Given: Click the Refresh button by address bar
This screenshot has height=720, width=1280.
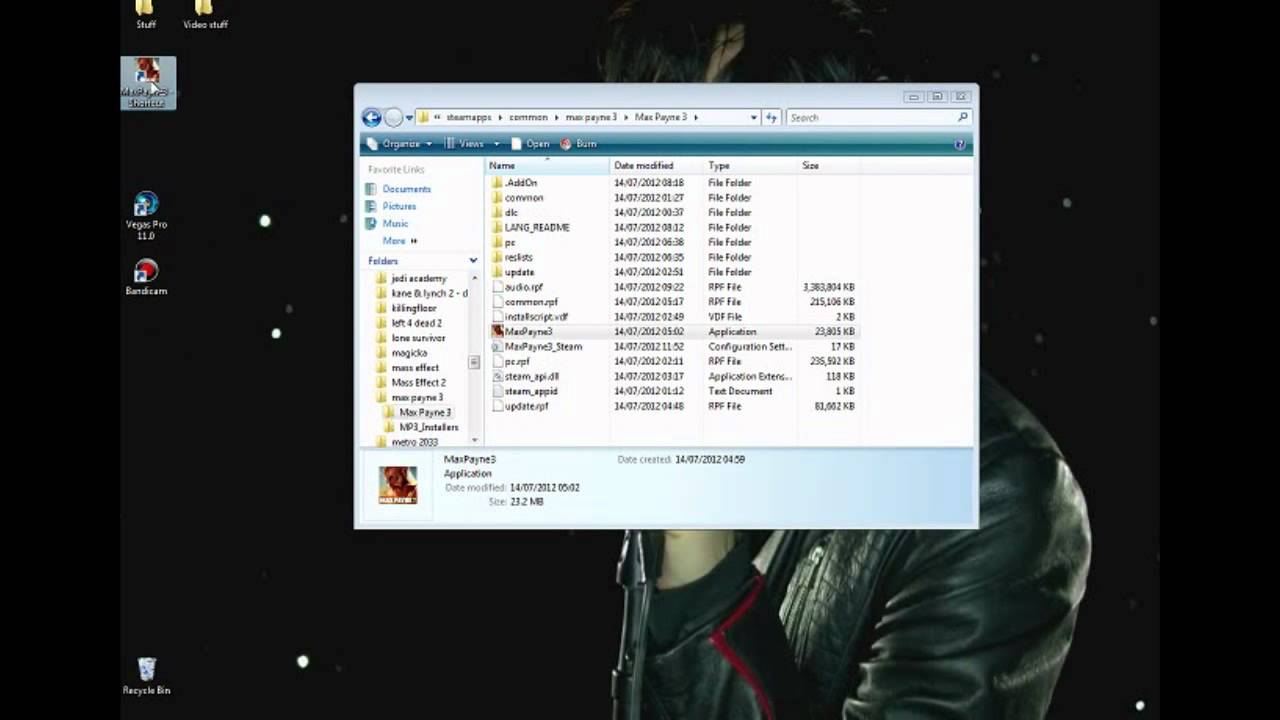Looking at the screenshot, I should [x=771, y=117].
